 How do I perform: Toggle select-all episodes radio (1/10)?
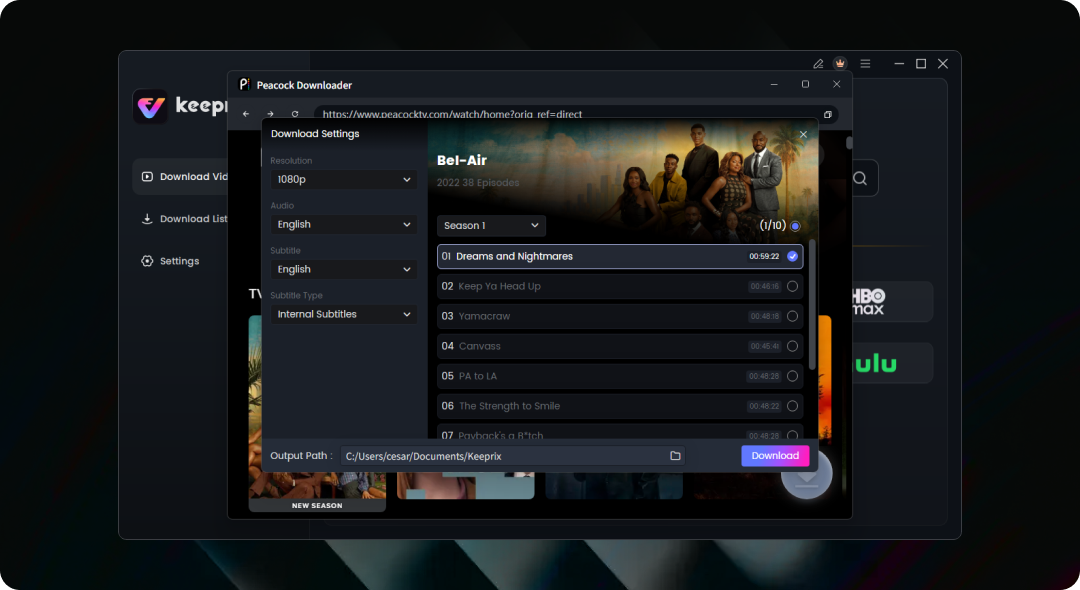coord(796,226)
